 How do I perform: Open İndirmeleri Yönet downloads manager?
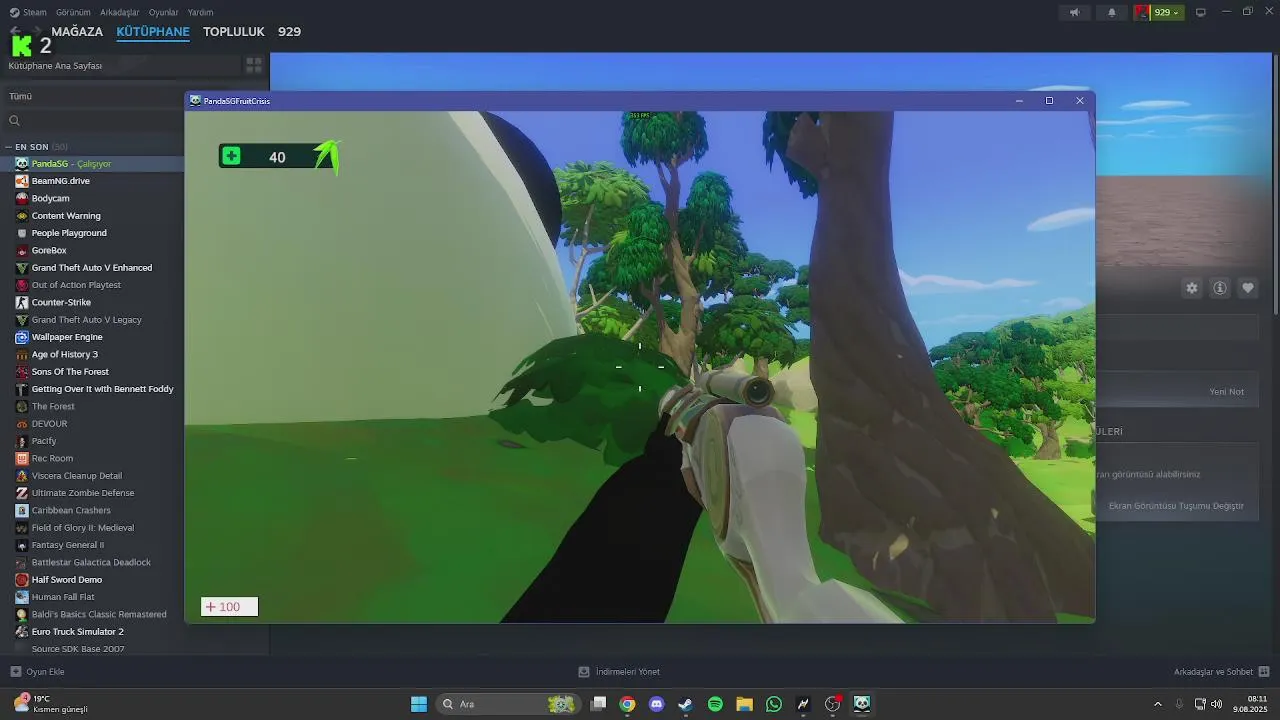pos(619,672)
